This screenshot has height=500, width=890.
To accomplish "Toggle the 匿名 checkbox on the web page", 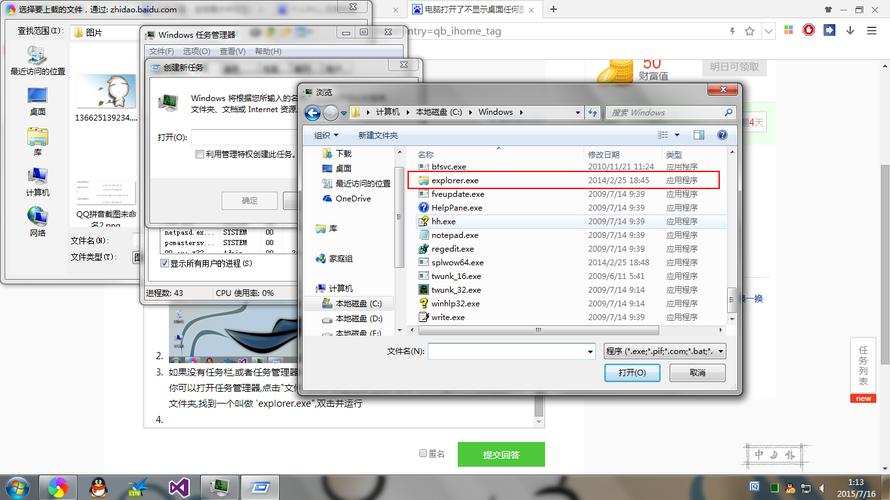I will (422, 453).
